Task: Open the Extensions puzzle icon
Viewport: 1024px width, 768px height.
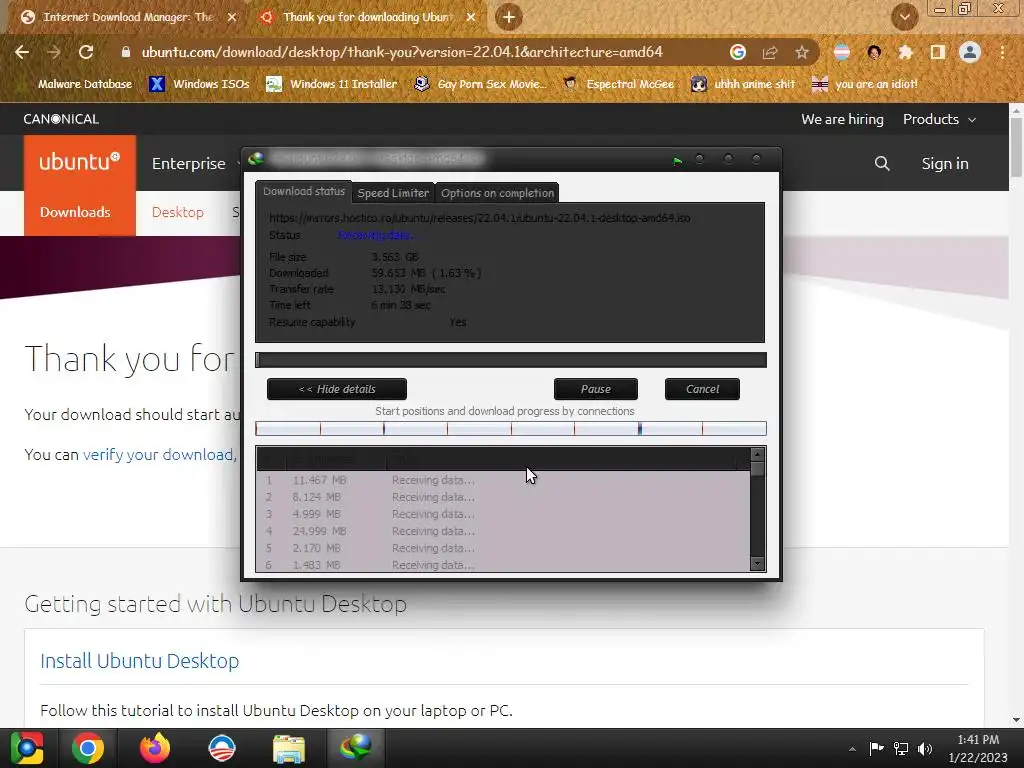Action: [x=905, y=52]
